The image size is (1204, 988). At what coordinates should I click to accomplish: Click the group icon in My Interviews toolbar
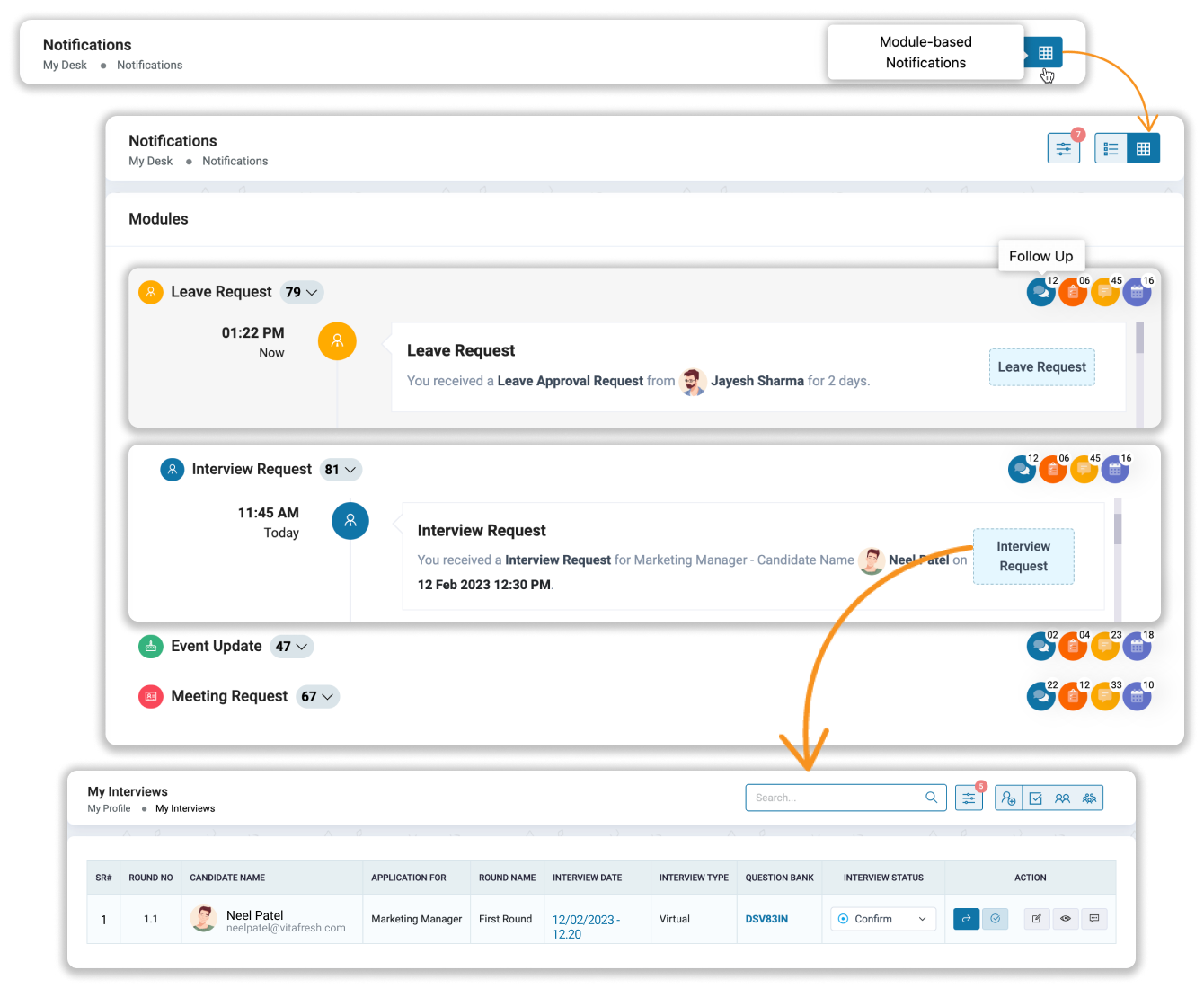1090,798
